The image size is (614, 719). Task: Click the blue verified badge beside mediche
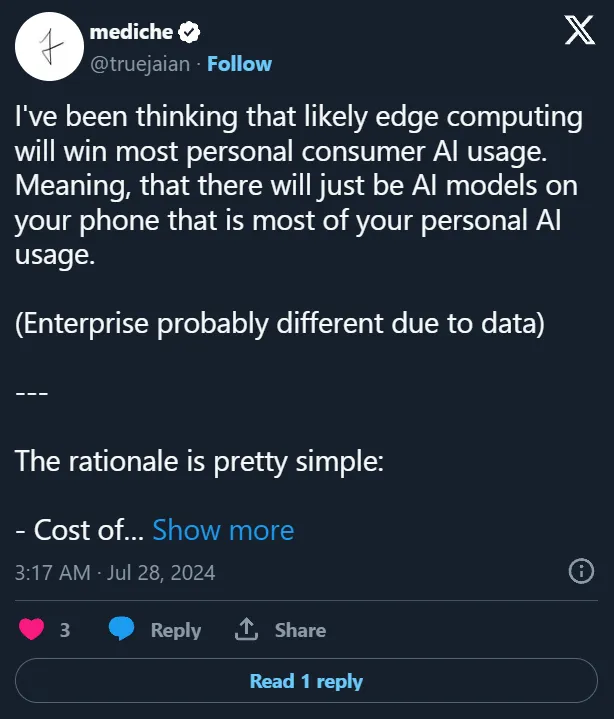click(x=188, y=33)
